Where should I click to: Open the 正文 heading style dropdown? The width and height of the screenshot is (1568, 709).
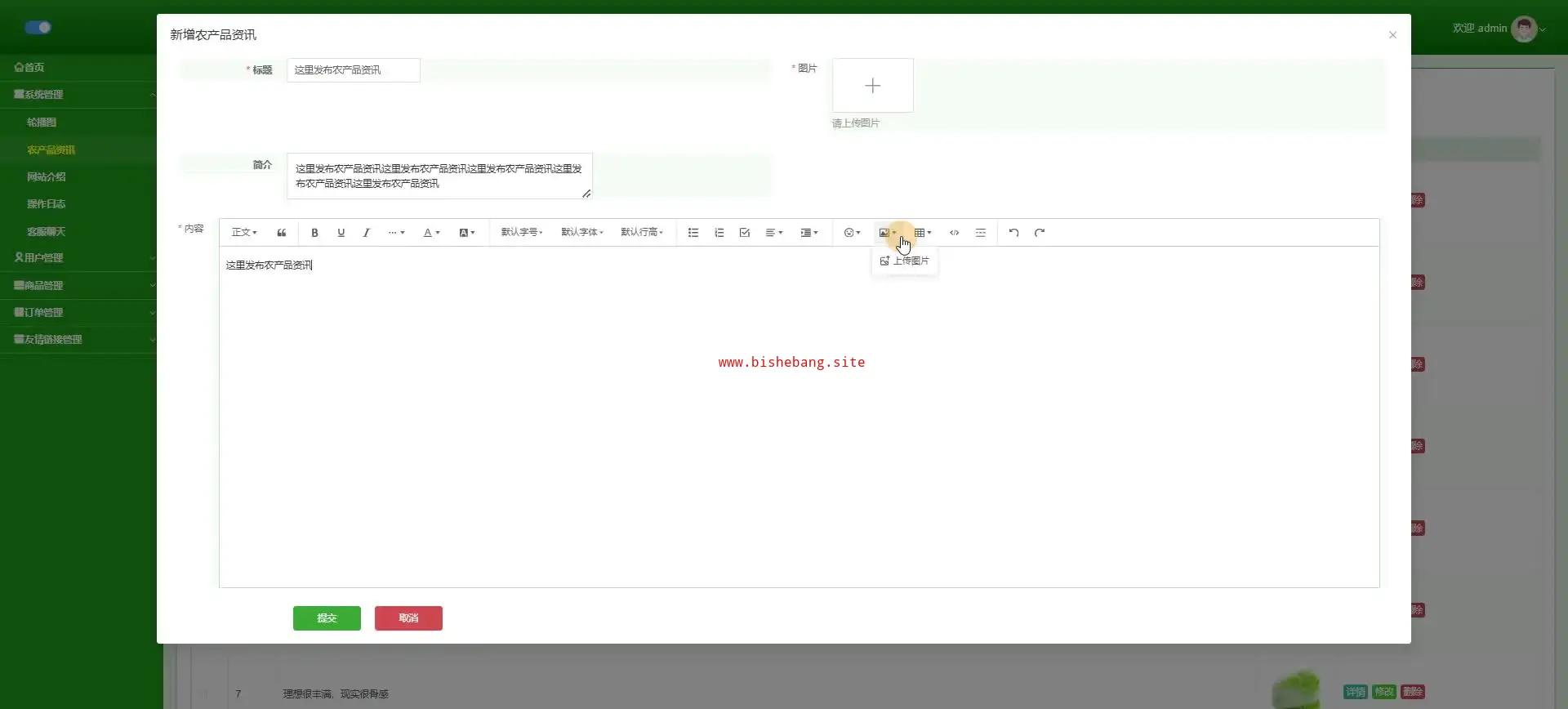[x=244, y=233]
